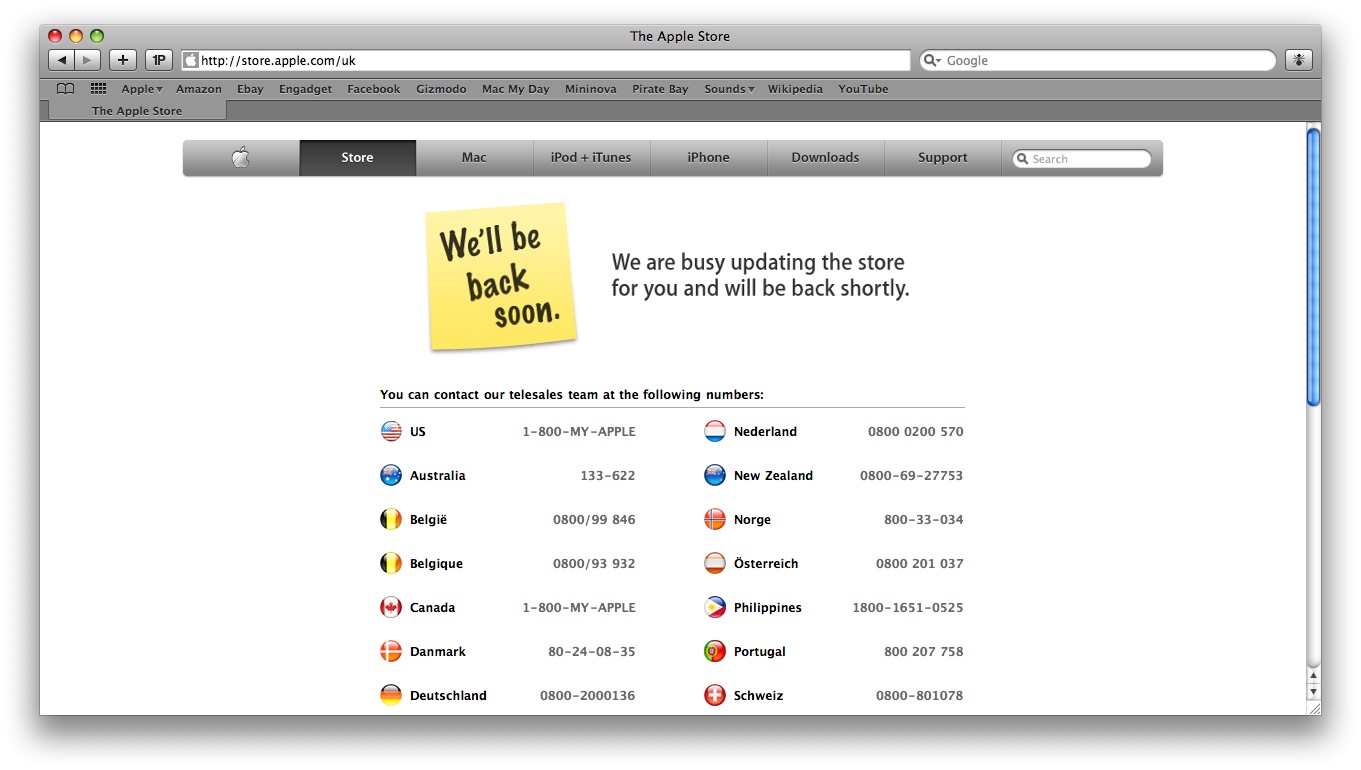Viewport: 1361px width, 770px height.
Task: Click Deutschland number 0800-2000136
Action: pyautogui.click(x=588, y=696)
